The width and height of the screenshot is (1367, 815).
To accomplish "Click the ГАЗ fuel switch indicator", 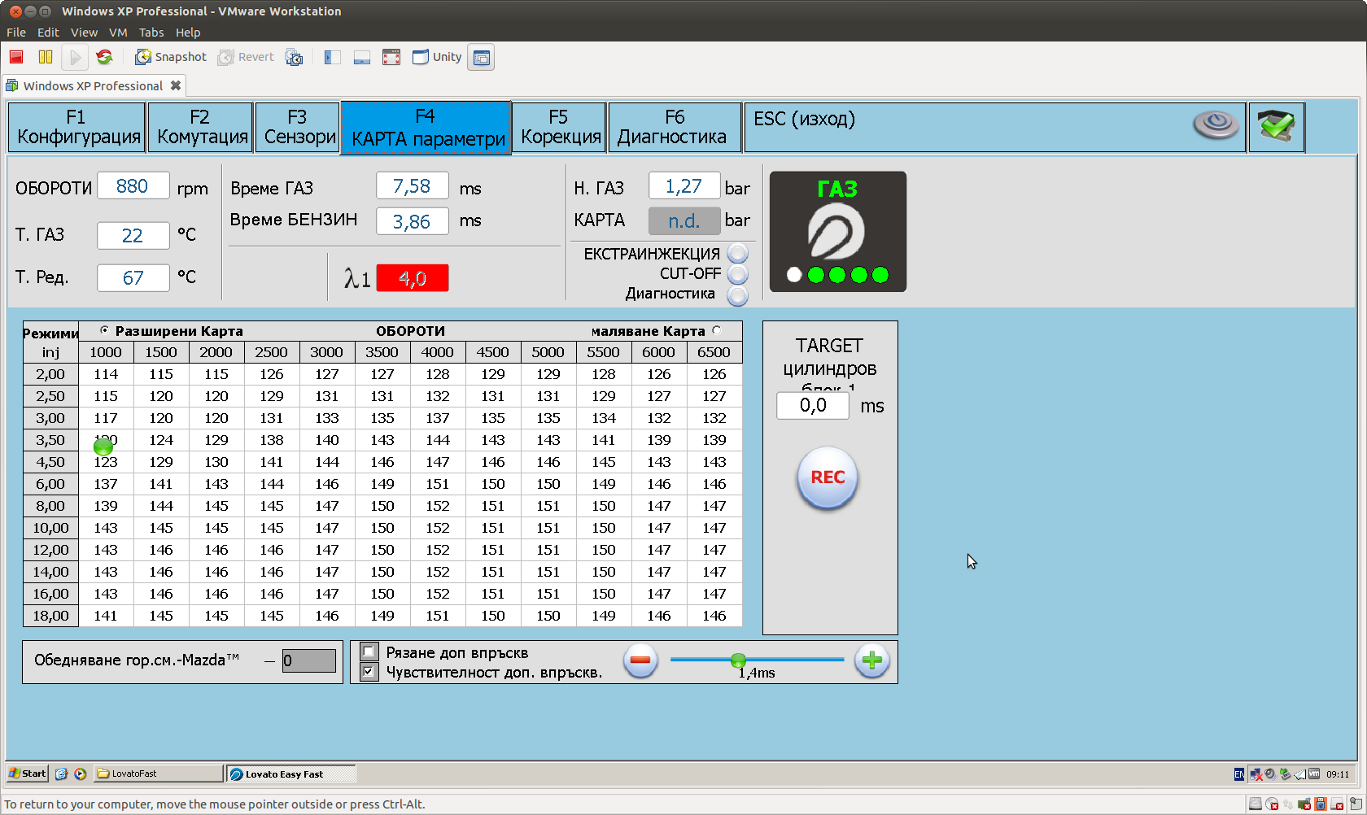I will (x=837, y=232).
